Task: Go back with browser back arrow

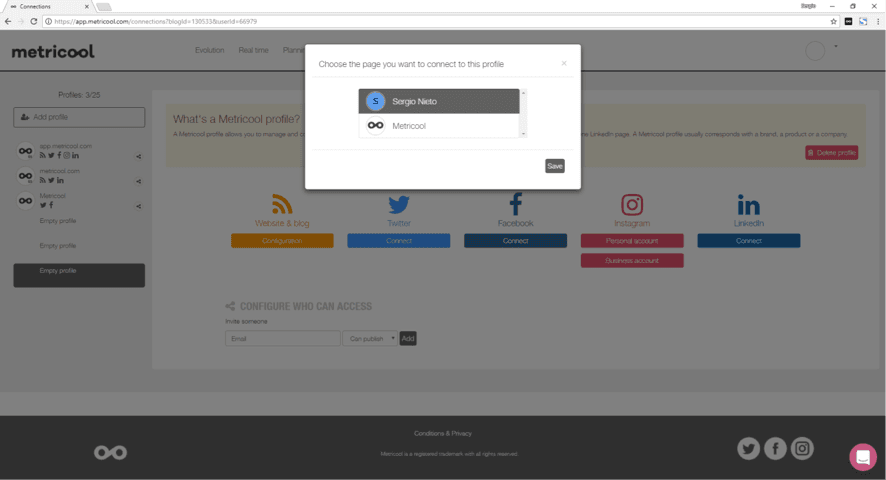Action: pos(8,21)
